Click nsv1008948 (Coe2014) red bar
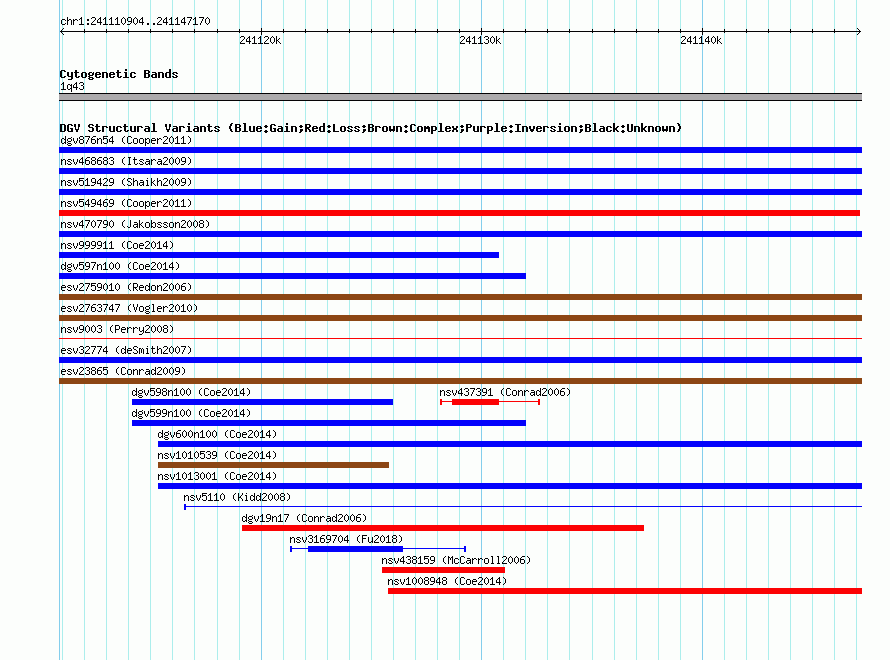This screenshot has height=660, width=890. tap(625, 591)
